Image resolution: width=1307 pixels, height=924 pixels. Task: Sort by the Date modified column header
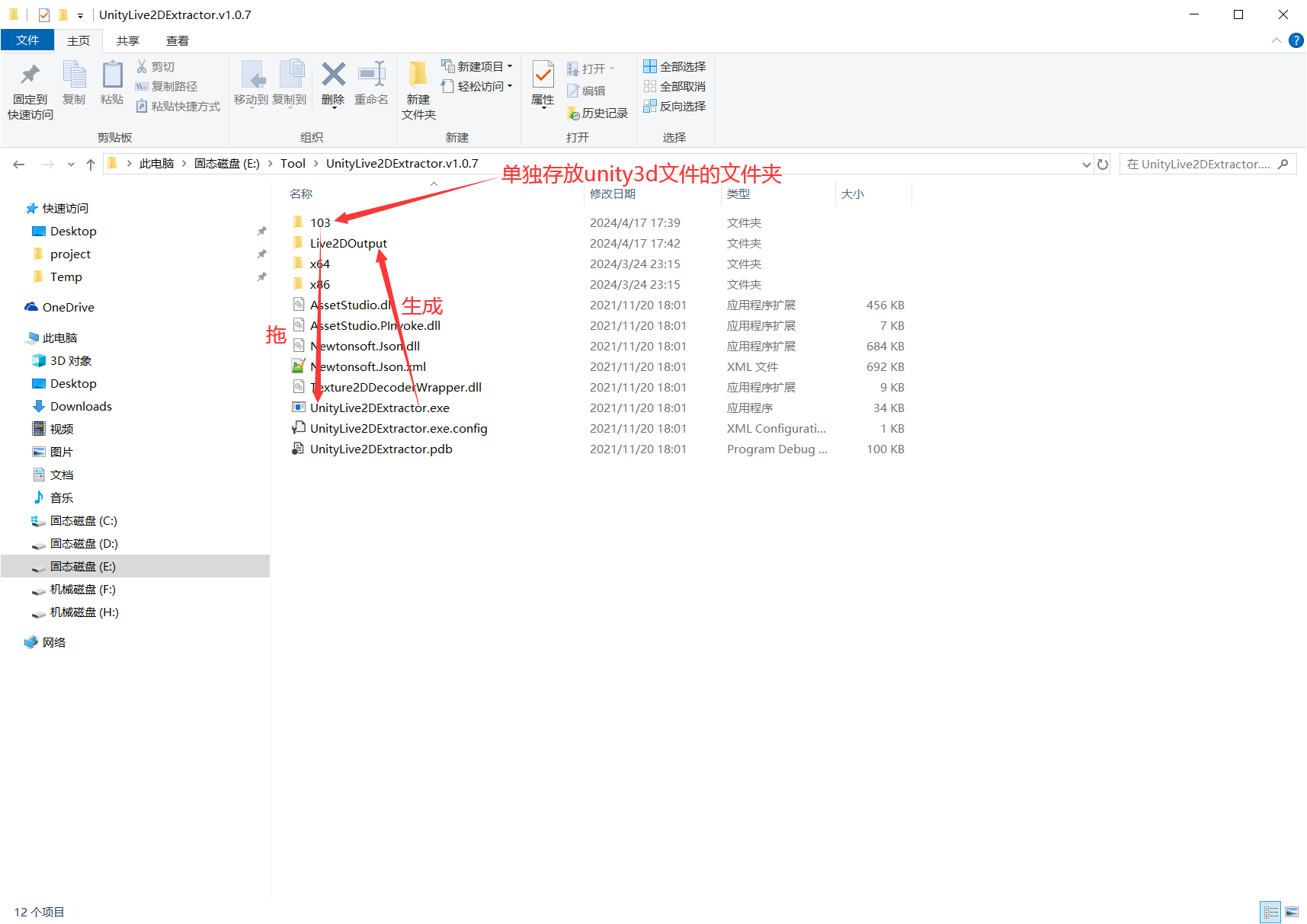click(x=652, y=193)
